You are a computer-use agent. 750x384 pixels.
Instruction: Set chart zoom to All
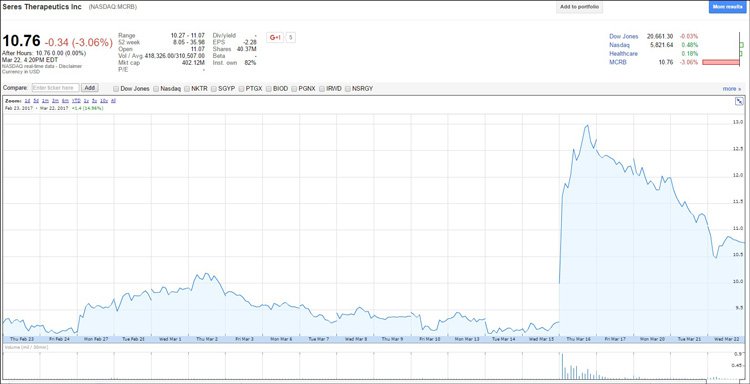pyautogui.click(x=113, y=101)
